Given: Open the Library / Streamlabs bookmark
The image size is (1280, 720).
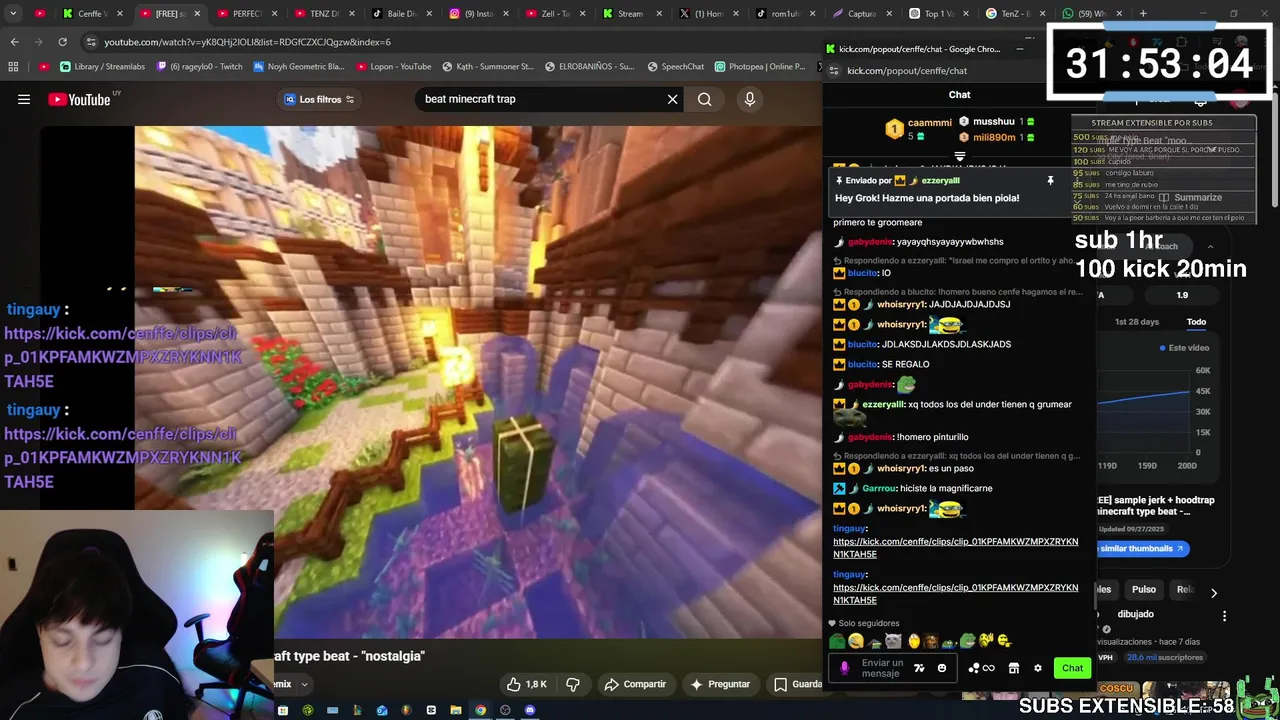Looking at the screenshot, I should point(102,67).
